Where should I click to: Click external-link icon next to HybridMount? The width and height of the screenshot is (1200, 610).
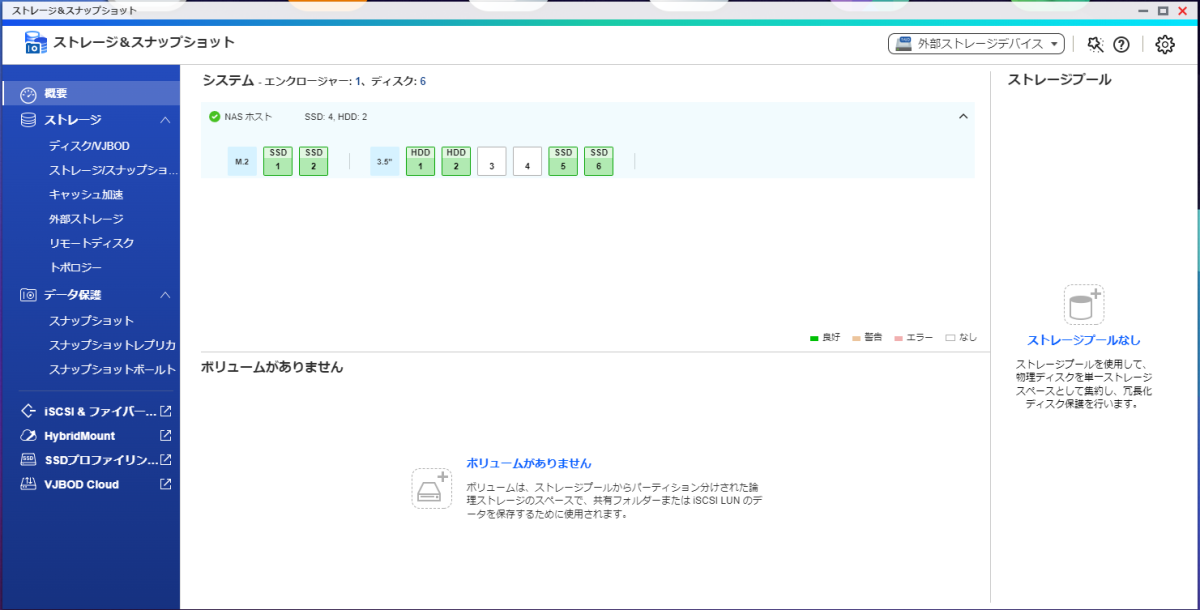[166, 436]
